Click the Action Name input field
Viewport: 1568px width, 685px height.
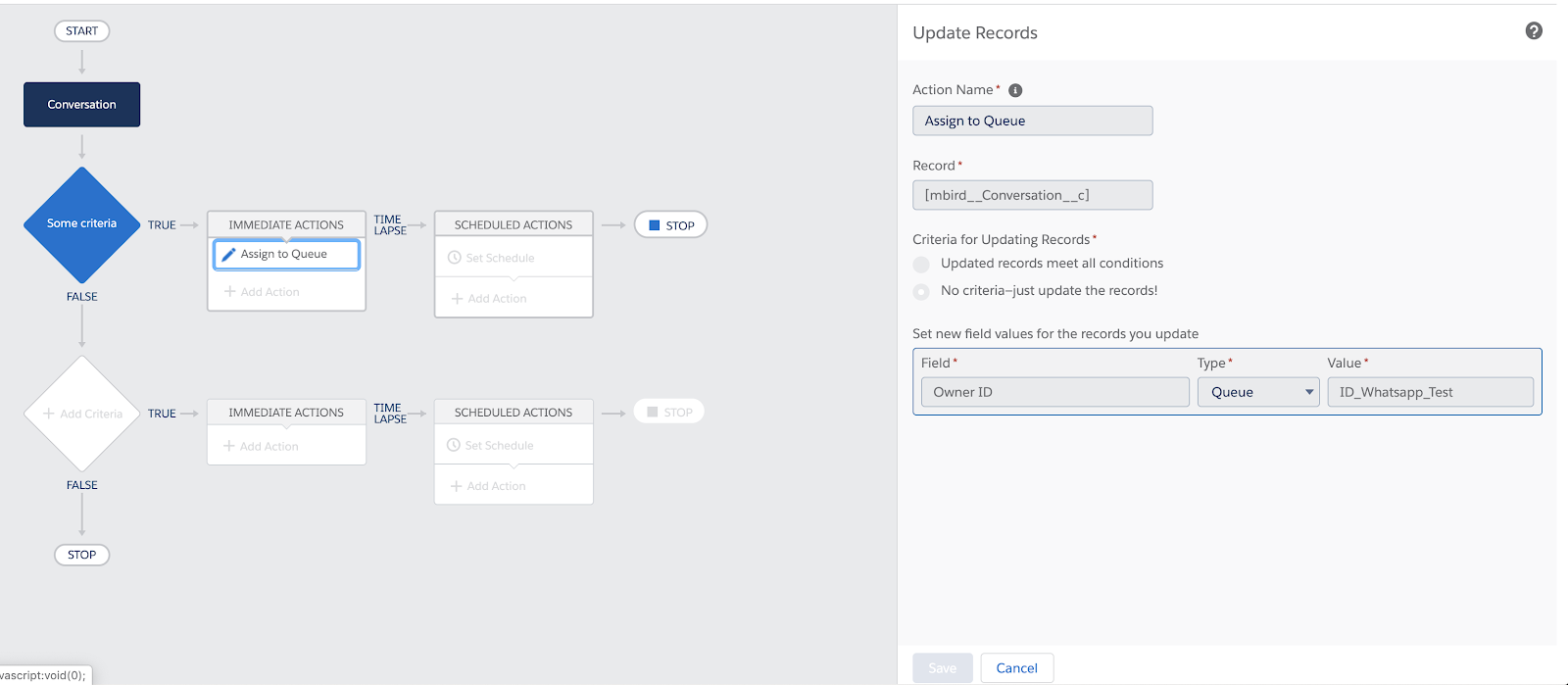[x=1032, y=121]
